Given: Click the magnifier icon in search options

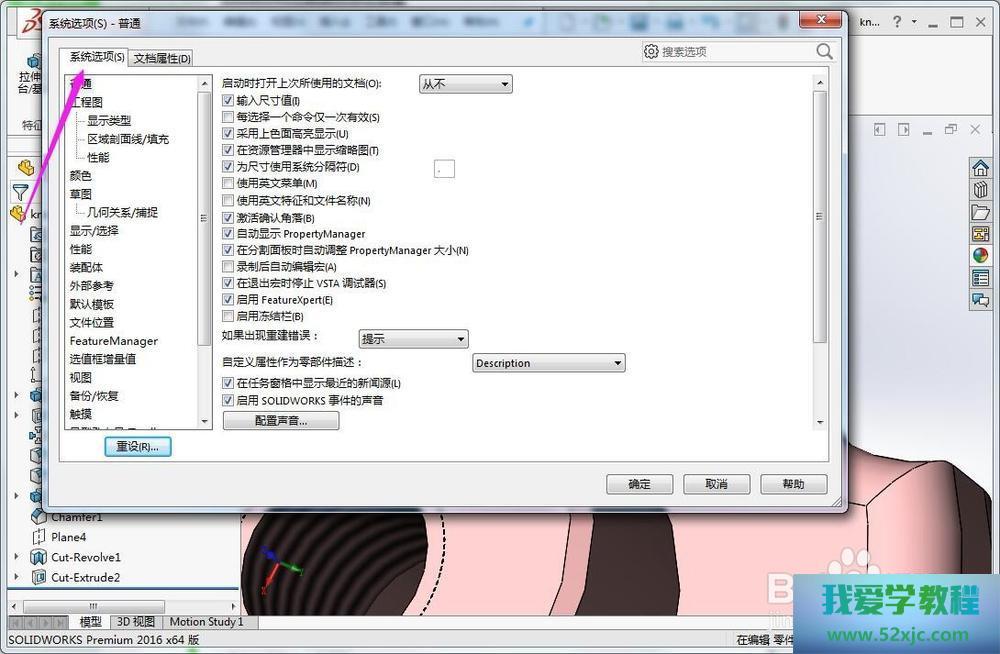Looking at the screenshot, I should point(824,51).
